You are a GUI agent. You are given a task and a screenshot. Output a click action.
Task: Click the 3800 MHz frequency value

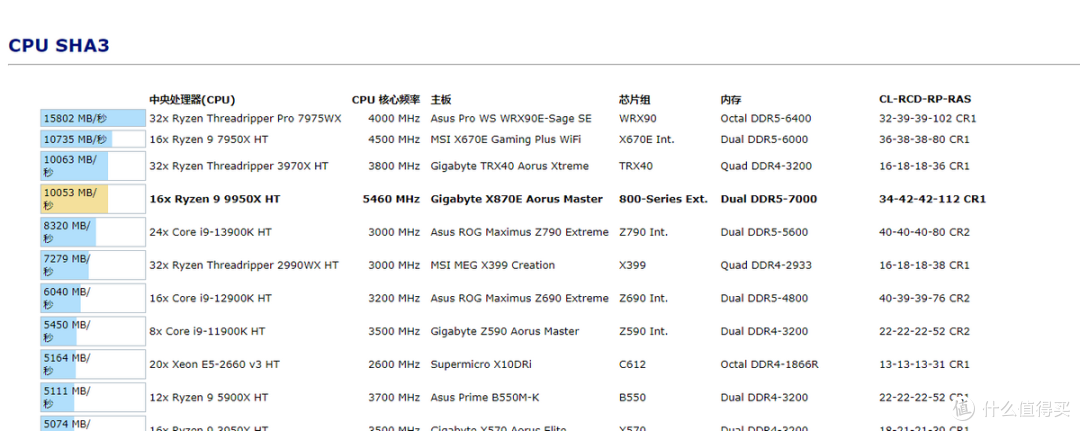pos(394,166)
